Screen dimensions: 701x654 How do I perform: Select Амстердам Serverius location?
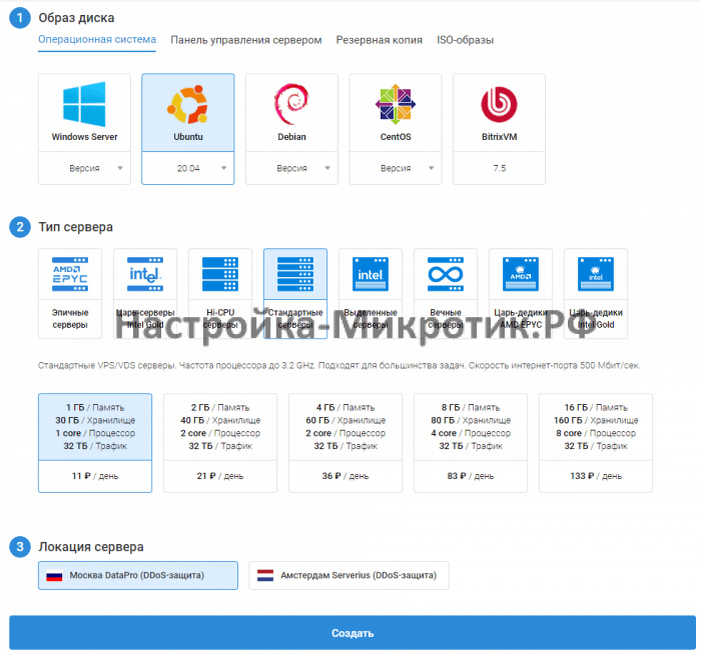349,576
